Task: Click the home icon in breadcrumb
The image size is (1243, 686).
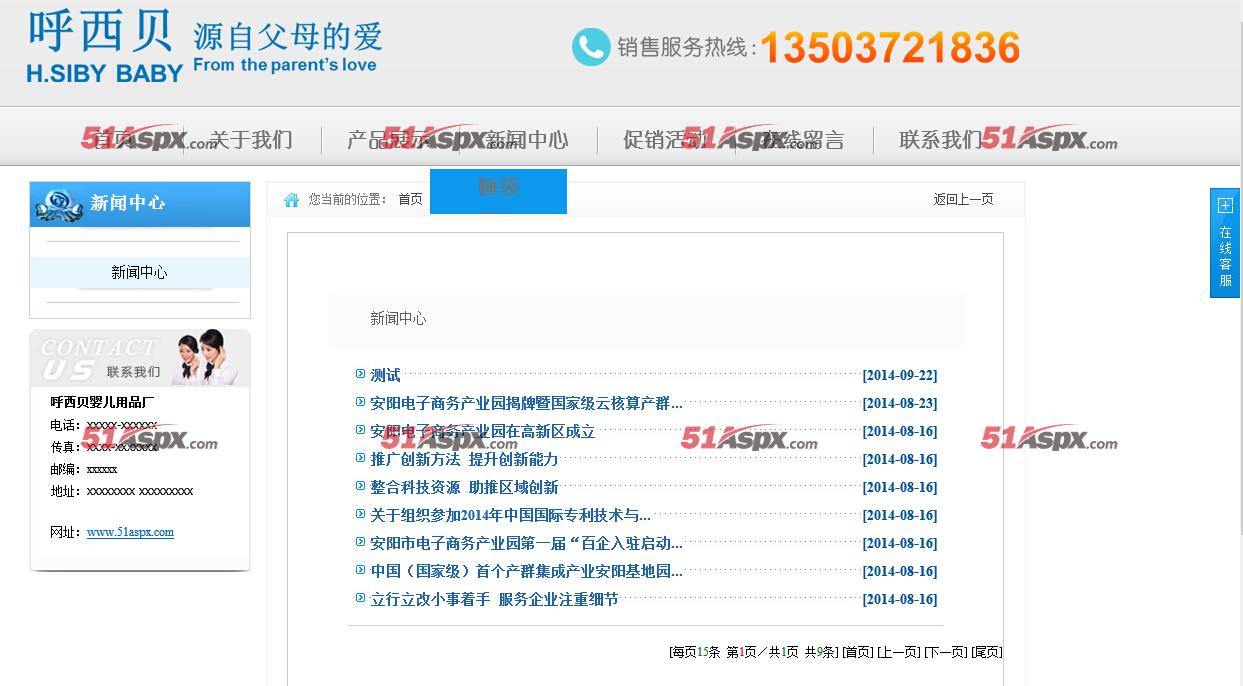Action: (x=291, y=200)
